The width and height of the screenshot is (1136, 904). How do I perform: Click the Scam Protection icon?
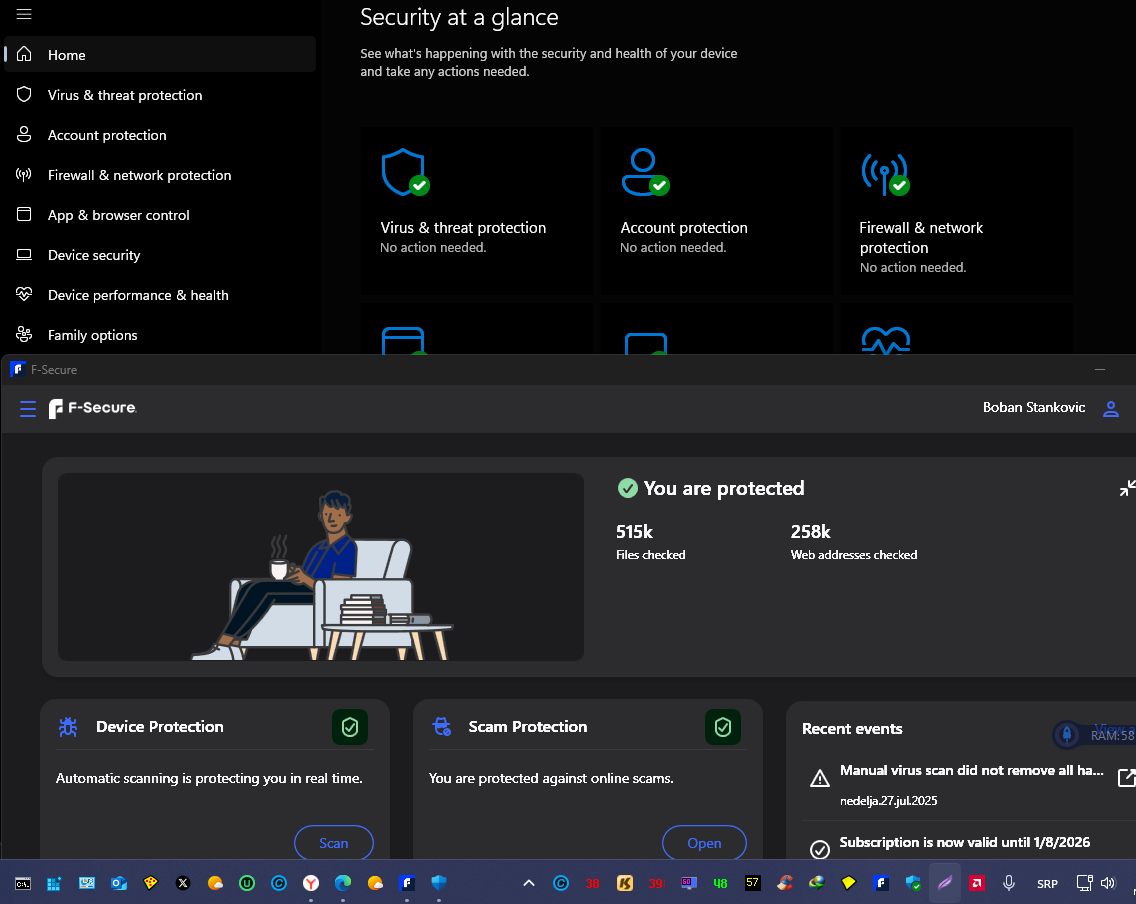442,726
